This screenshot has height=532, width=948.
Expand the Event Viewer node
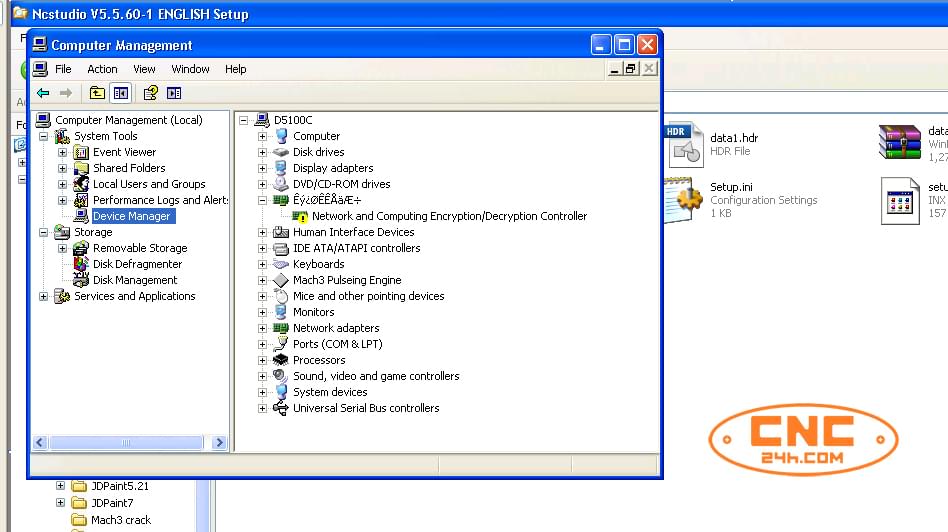coord(62,152)
